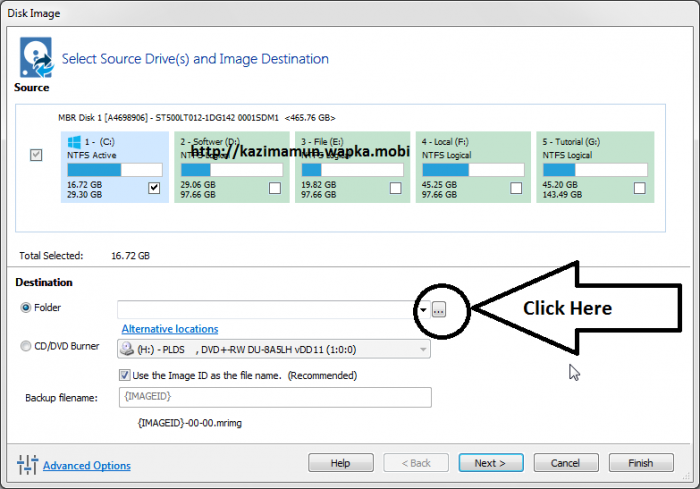Click the Tutorial (G:) usage bar

coord(595,170)
